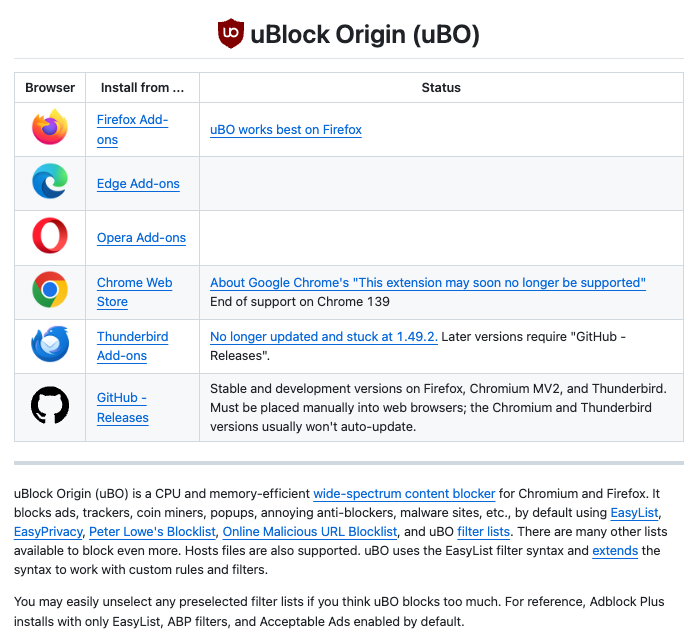Click the Firefox browser icon

[50, 127]
